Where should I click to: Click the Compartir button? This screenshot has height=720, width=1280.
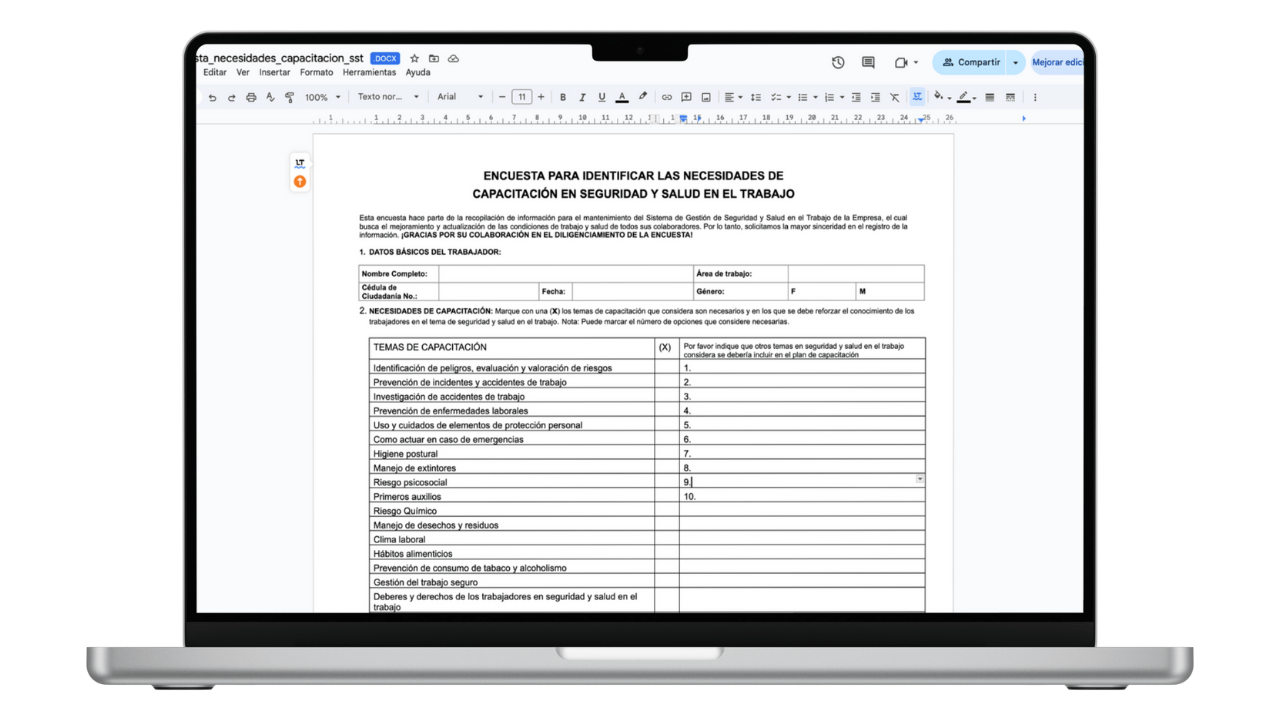(977, 62)
